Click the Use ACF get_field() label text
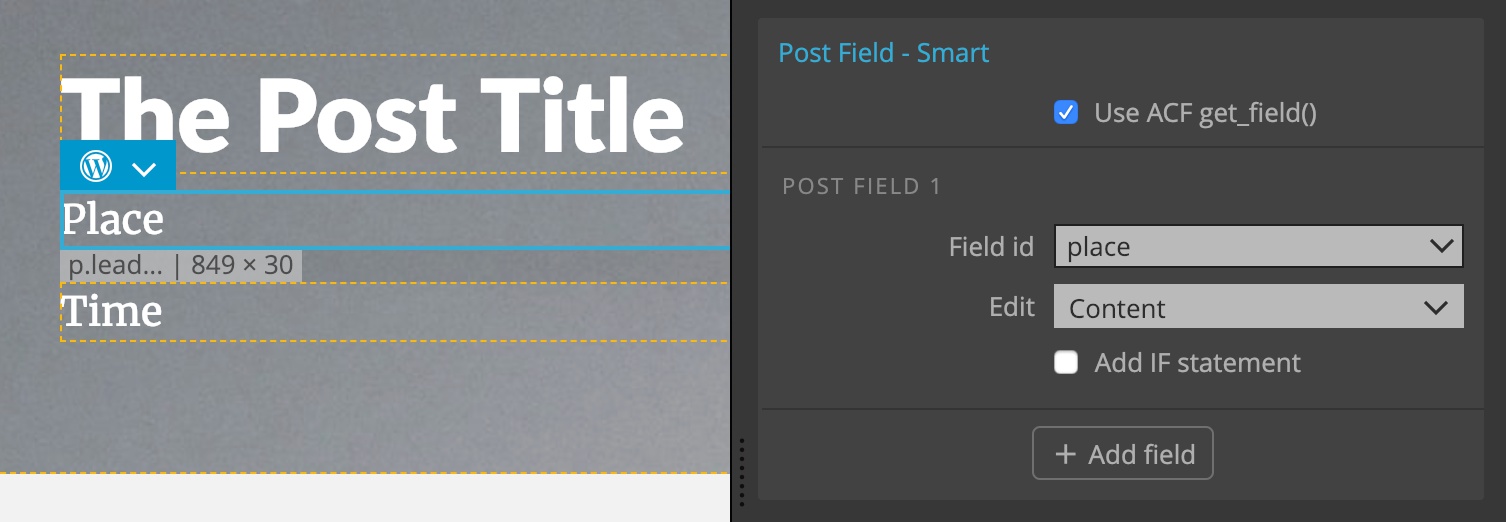The height and width of the screenshot is (522, 1506). (x=1205, y=113)
